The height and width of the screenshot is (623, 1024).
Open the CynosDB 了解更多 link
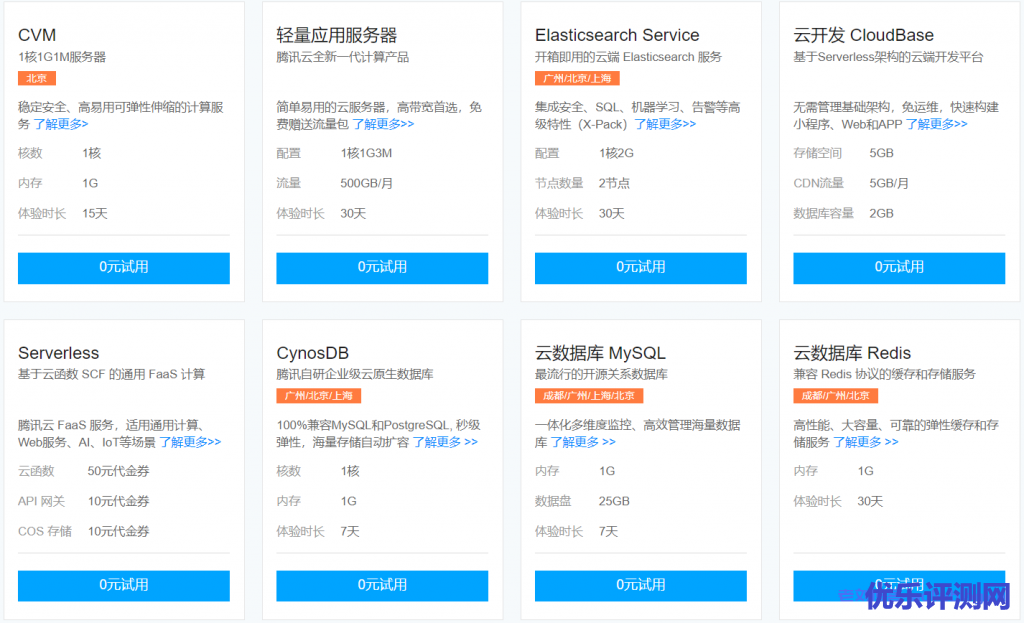click(445, 441)
